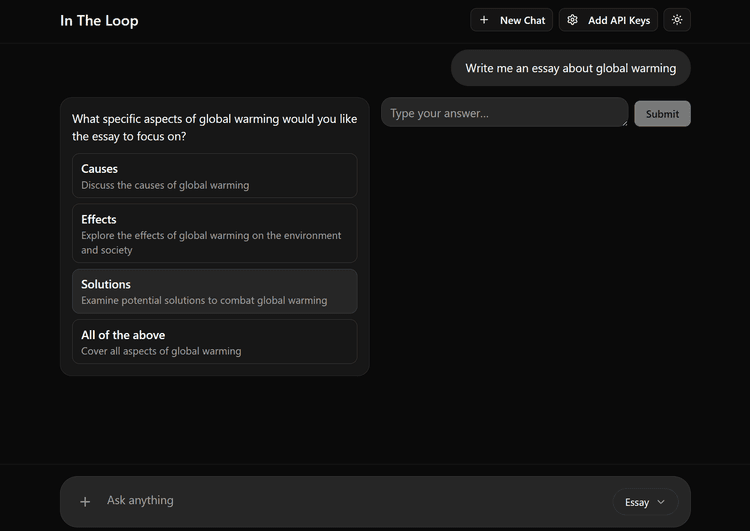Click the plus attachment icon beside Ask anything

pos(85,501)
